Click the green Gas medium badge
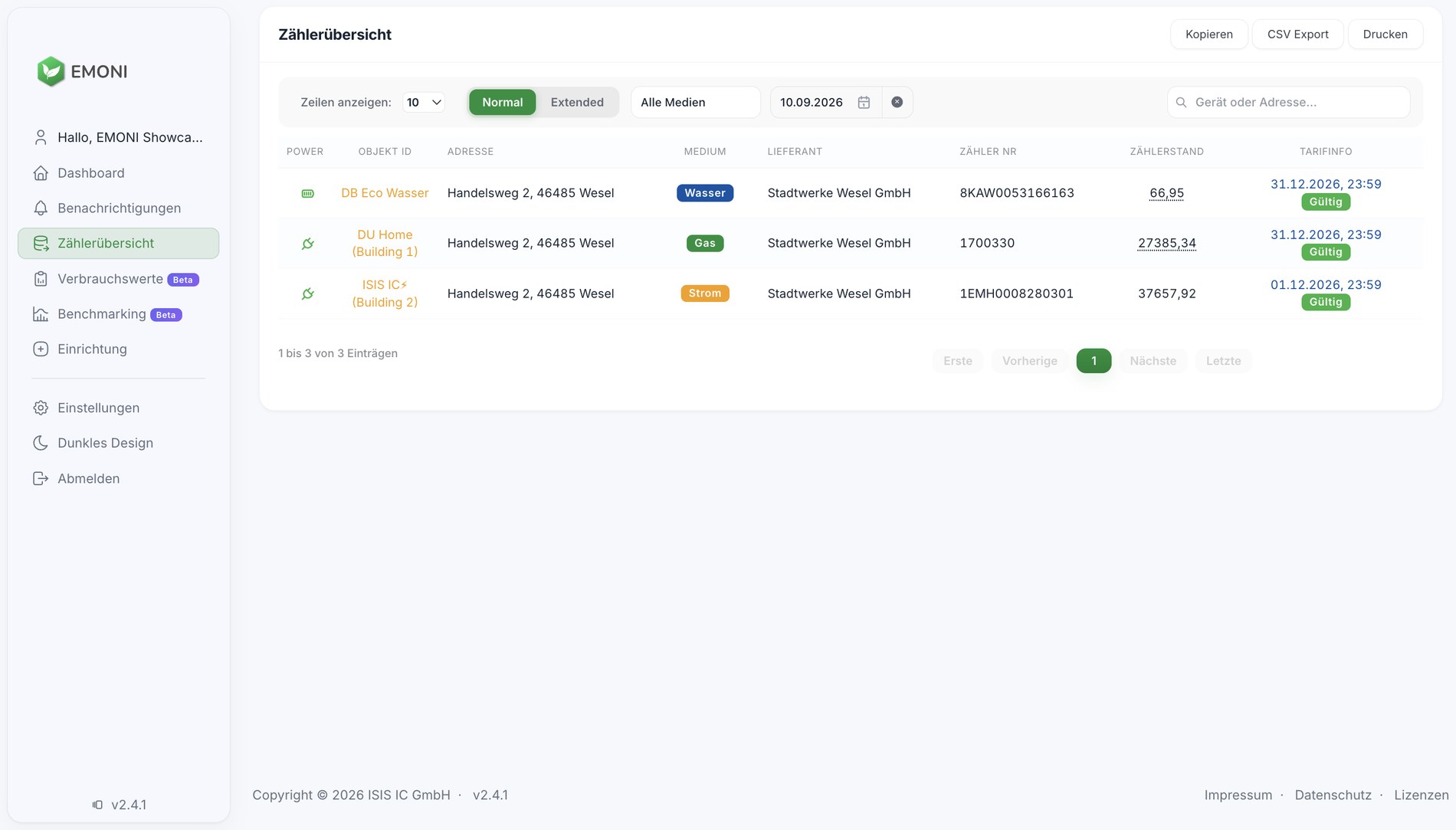This screenshot has height=830, width=1456. 705,244
